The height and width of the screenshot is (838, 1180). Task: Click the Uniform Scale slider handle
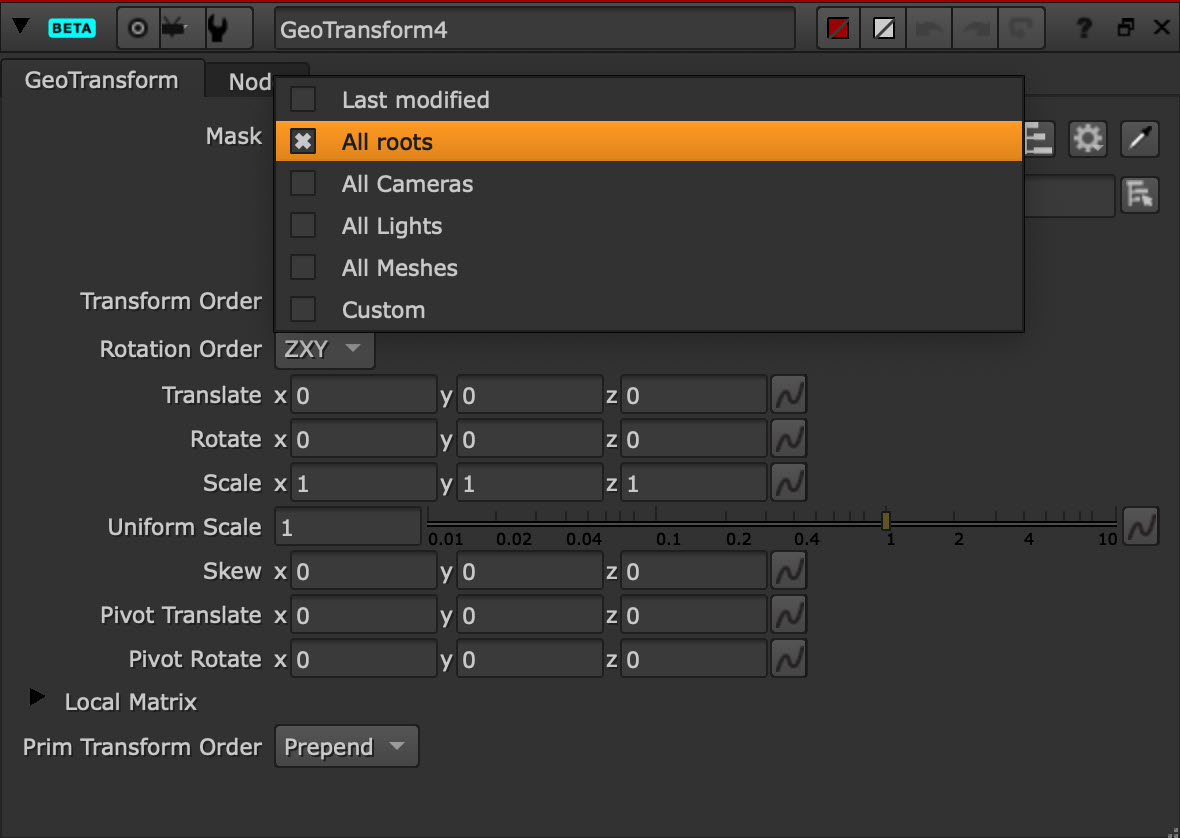click(886, 520)
